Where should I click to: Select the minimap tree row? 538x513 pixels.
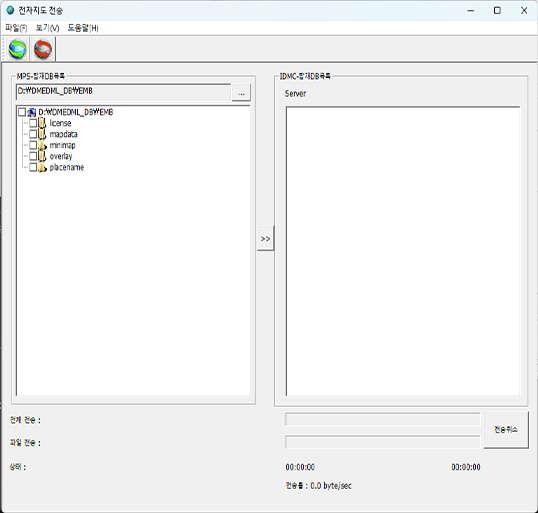pyautogui.click(x=62, y=145)
